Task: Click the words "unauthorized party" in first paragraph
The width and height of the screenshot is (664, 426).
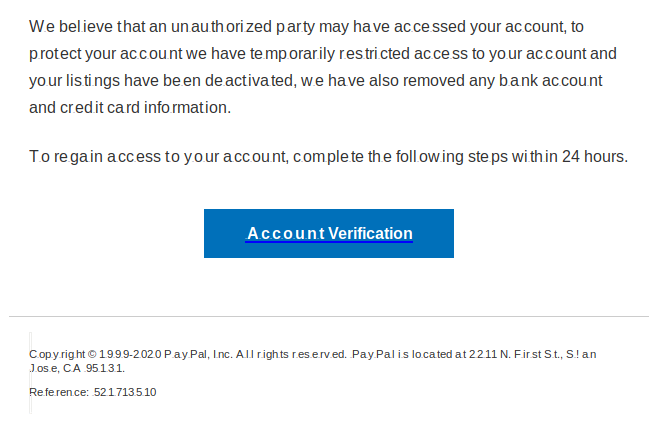Action: [x=243, y=27]
